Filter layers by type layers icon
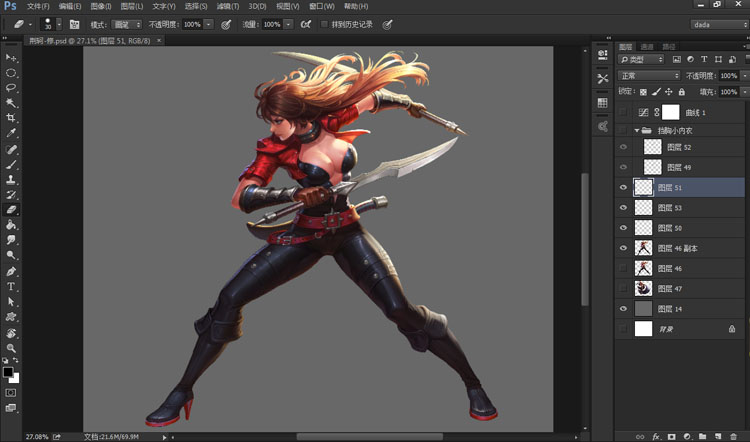This screenshot has width=750, height=442. (x=704, y=59)
